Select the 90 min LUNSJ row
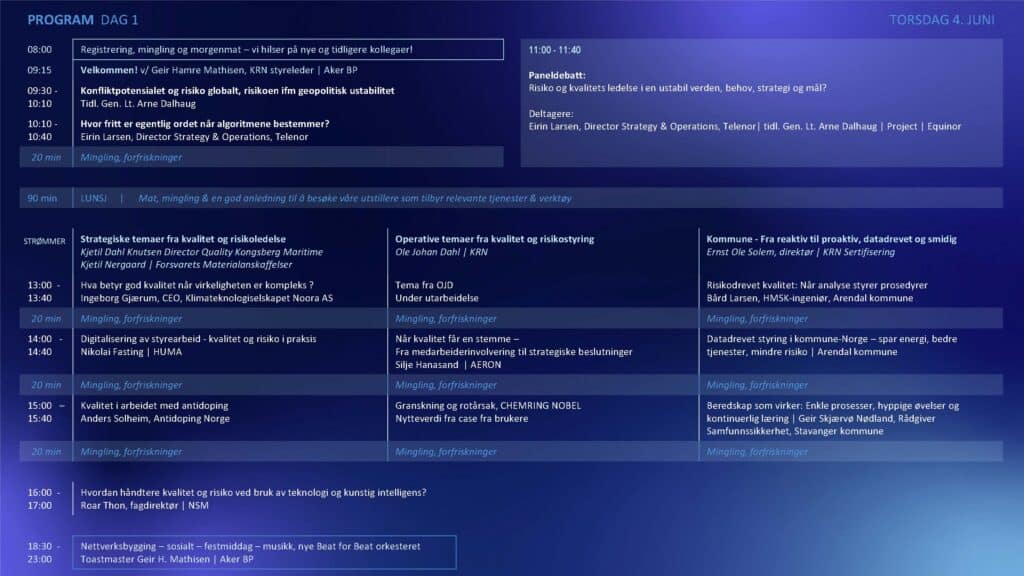1024x576 pixels. [511, 198]
